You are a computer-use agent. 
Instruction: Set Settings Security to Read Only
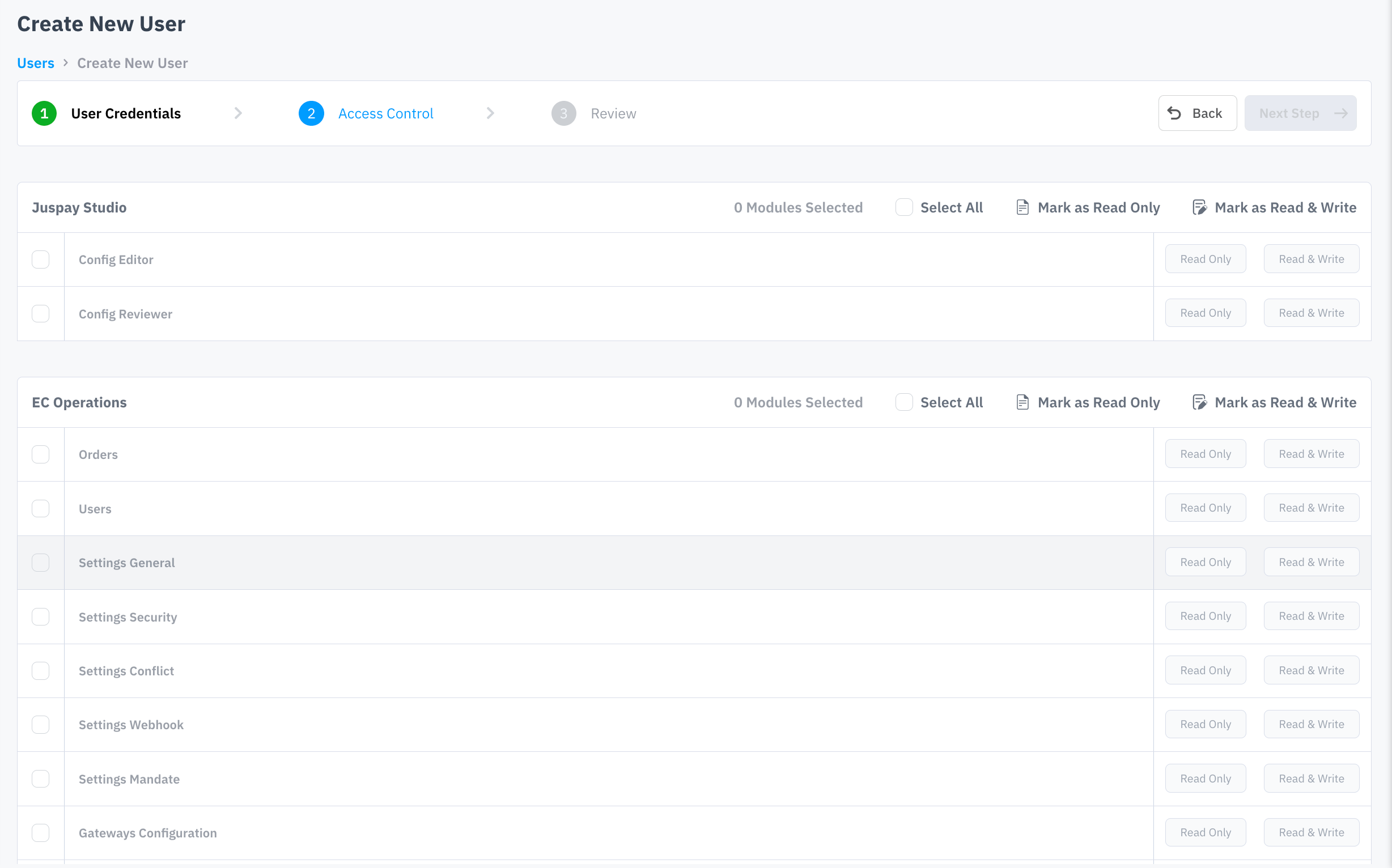[1205, 616]
